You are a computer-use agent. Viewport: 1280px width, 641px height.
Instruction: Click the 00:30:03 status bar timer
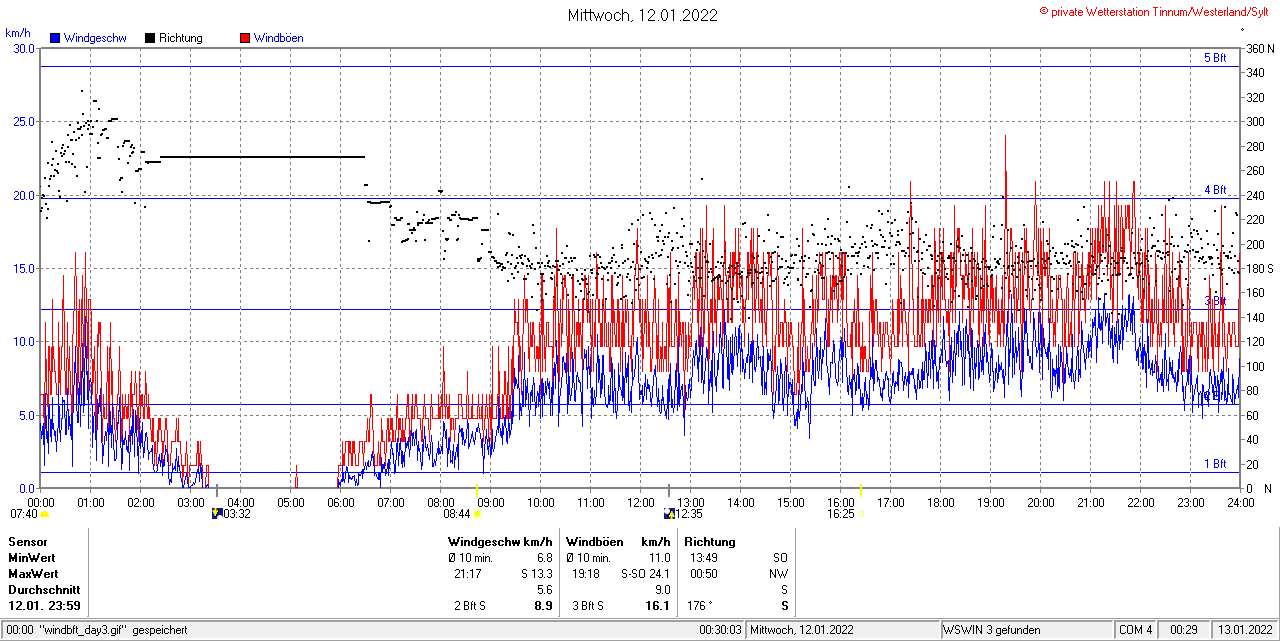click(x=721, y=630)
